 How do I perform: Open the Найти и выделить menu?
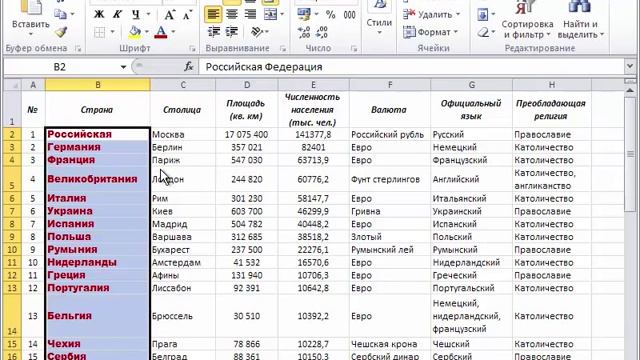point(580,19)
